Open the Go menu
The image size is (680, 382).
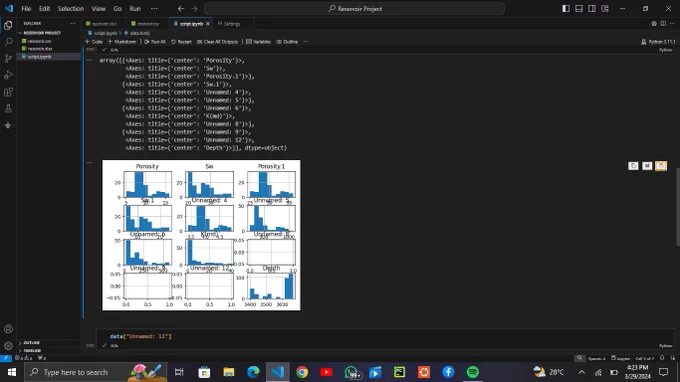(118, 9)
